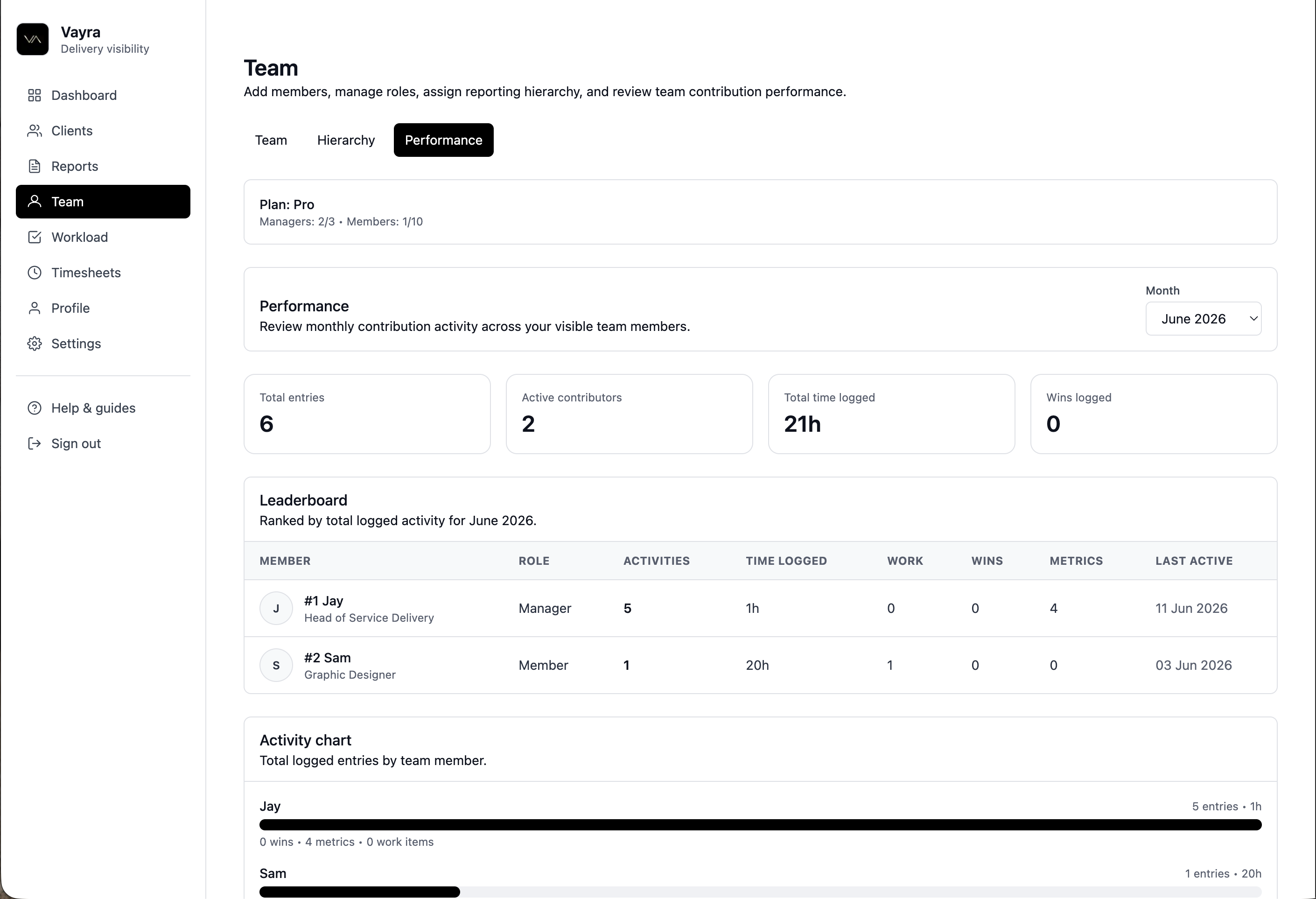Click the Team person icon in sidebar
The height and width of the screenshot is (899, 1316).
(x=35, y=202)
